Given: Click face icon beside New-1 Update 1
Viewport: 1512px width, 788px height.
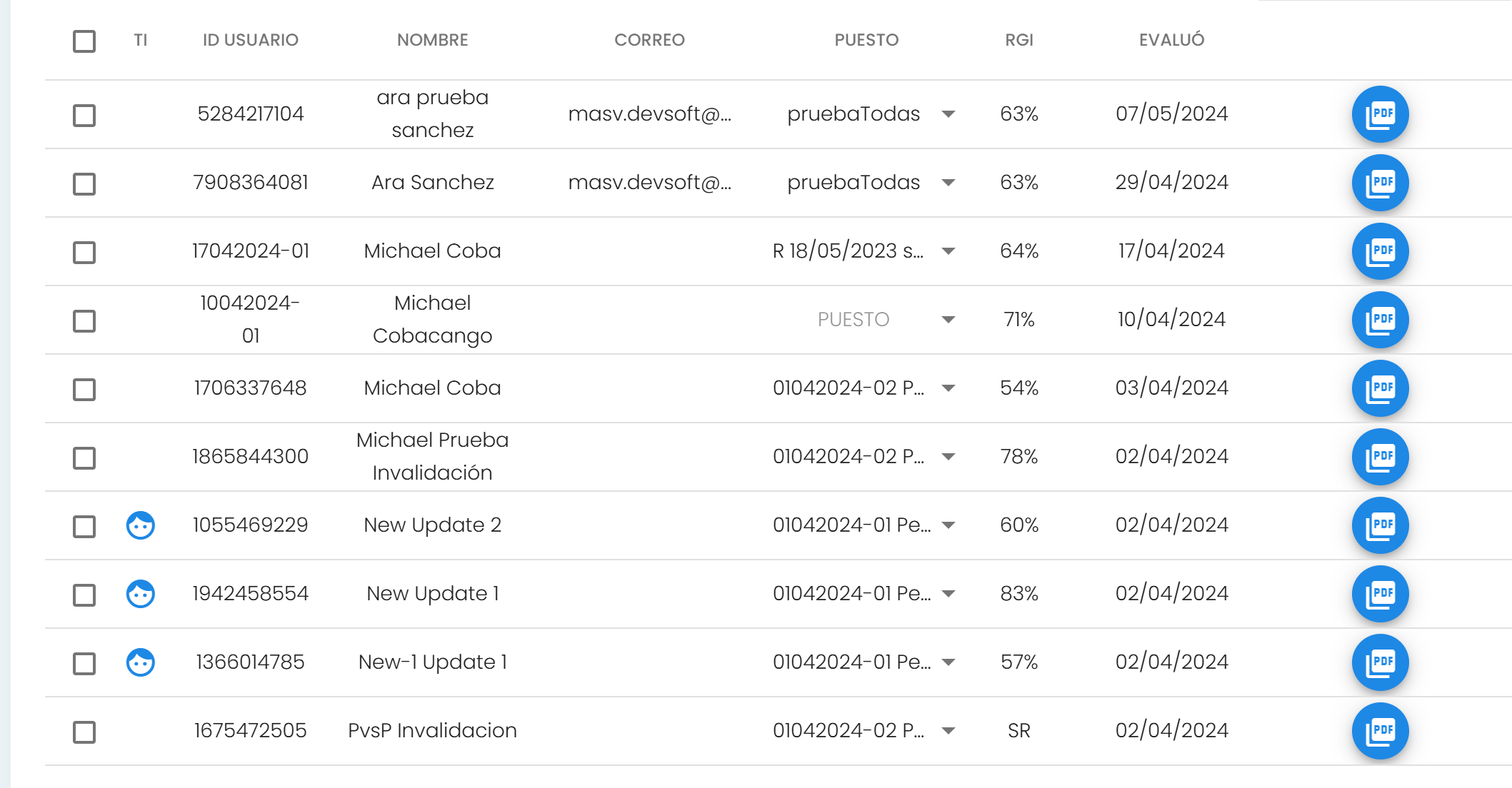Looking at the screenshot, I should pyautogui.click(x=141, y=662).
